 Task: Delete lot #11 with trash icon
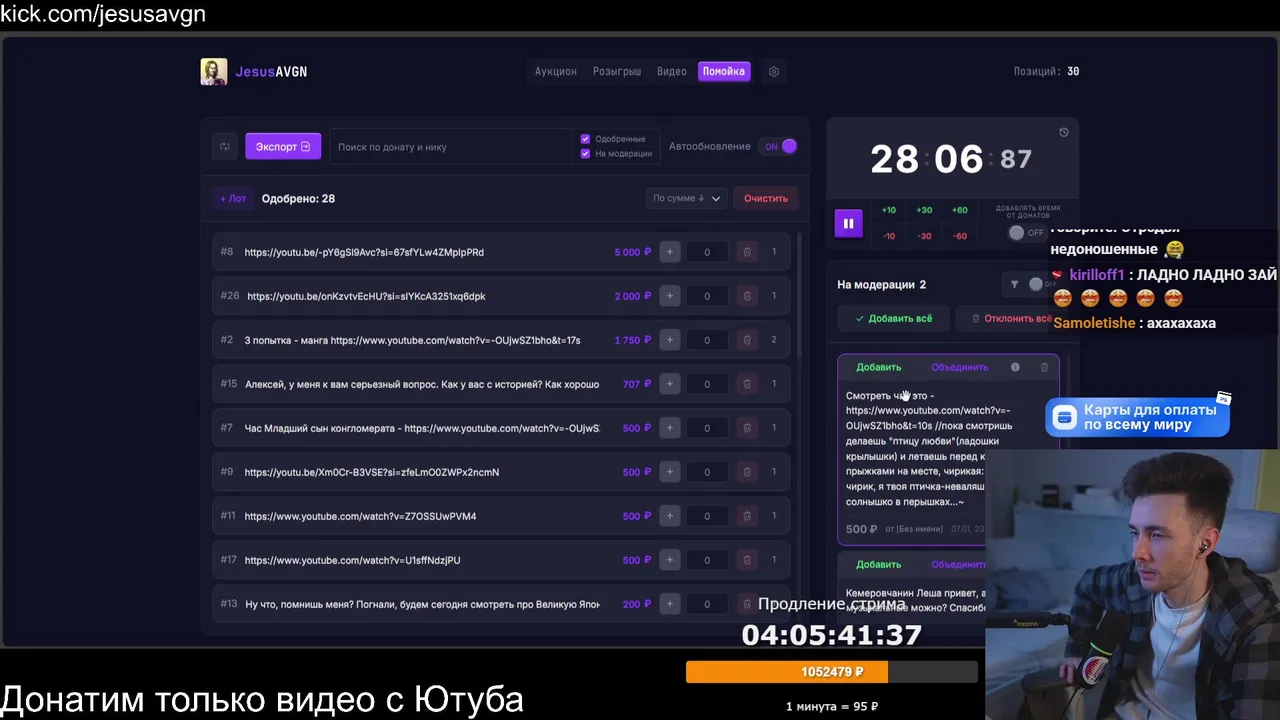[x=746, y=516]
